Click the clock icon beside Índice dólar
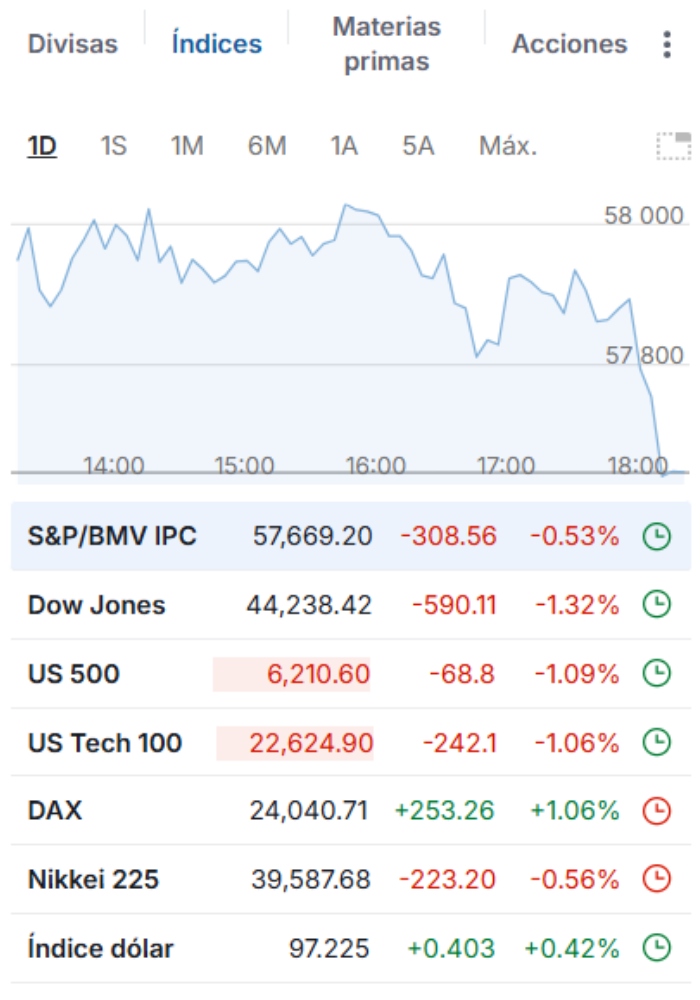Screen dimensions: 700x1000 (656, 948)
